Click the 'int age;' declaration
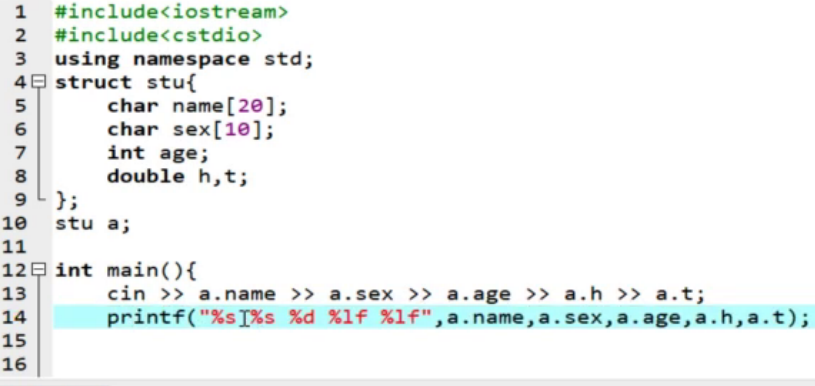Screen dimensions: 815x386 (x=158, y=153)
